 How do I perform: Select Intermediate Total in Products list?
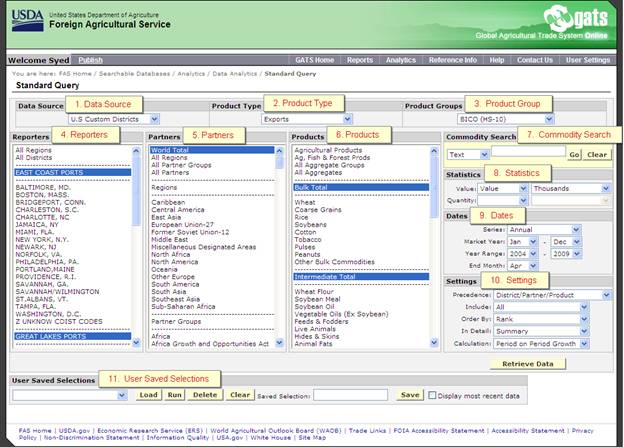(x=361, y=277)
